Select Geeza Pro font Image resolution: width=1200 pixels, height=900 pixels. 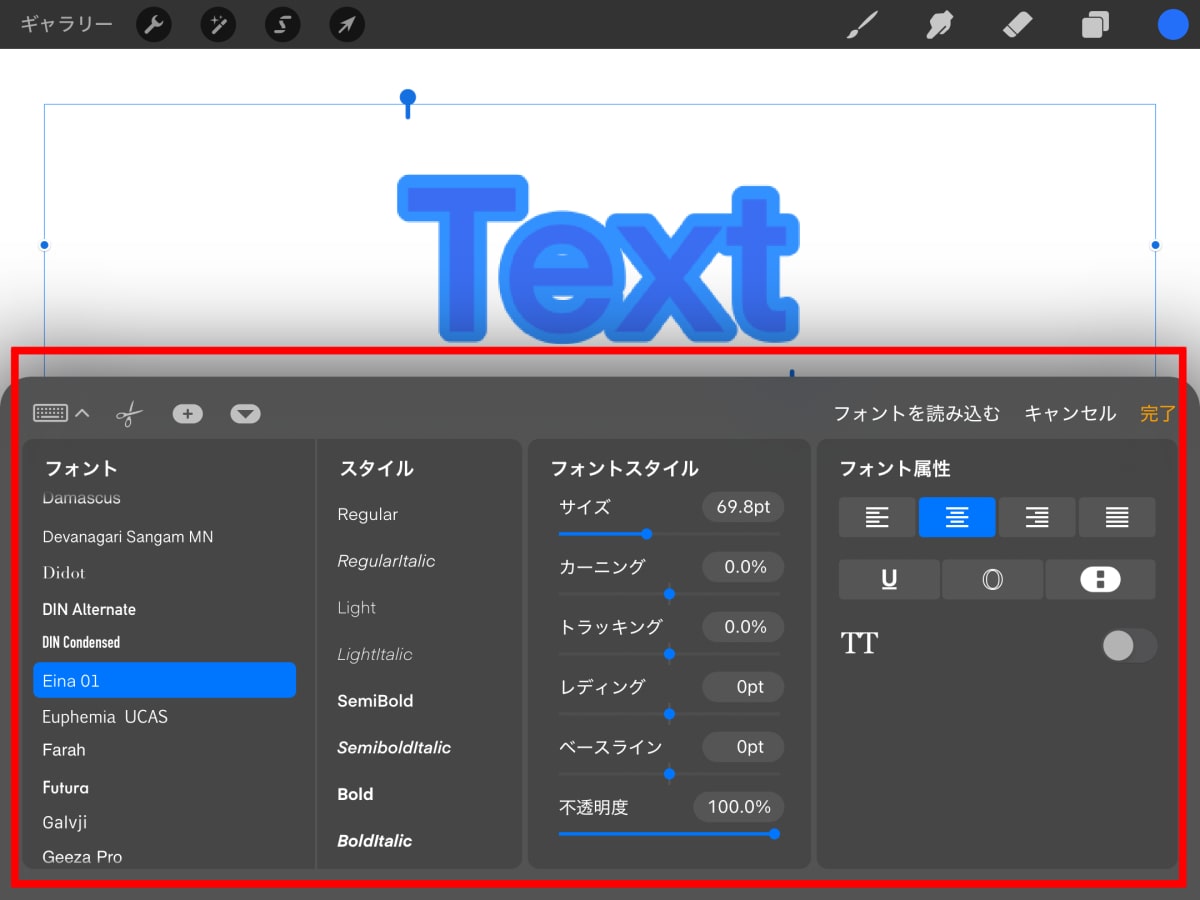point(82,857)
